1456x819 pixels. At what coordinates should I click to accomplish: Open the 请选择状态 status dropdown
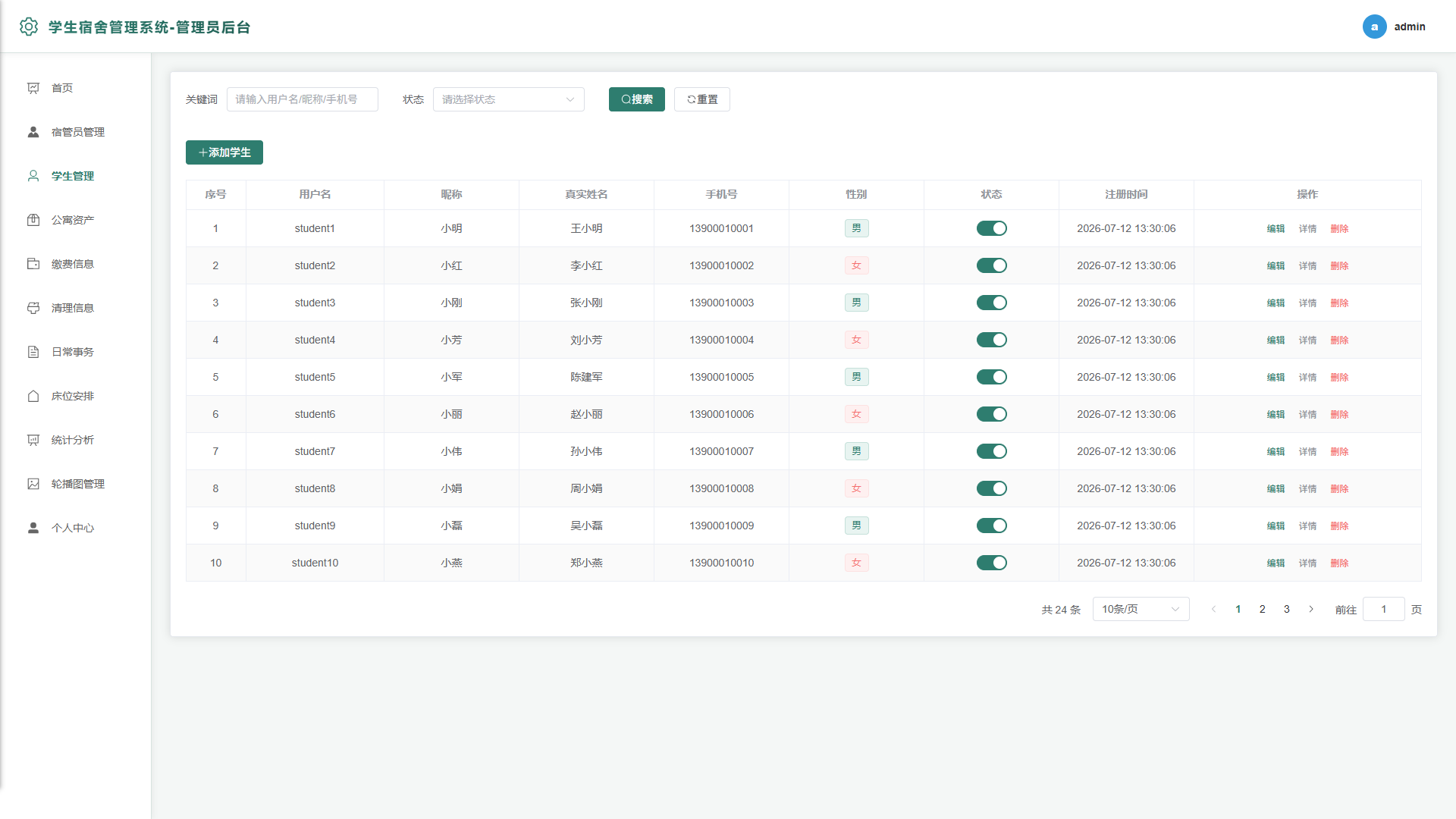coord(508,99)
